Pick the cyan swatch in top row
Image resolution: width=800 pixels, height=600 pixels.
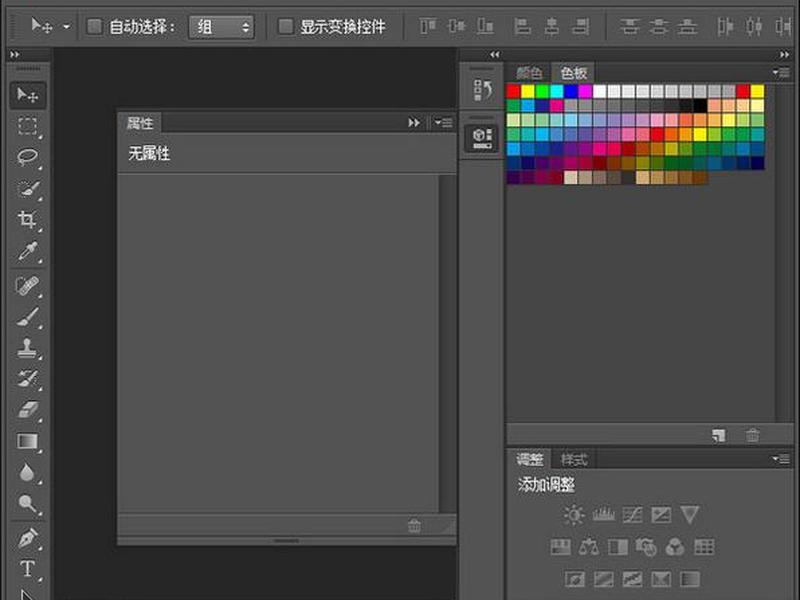[557, 91]
